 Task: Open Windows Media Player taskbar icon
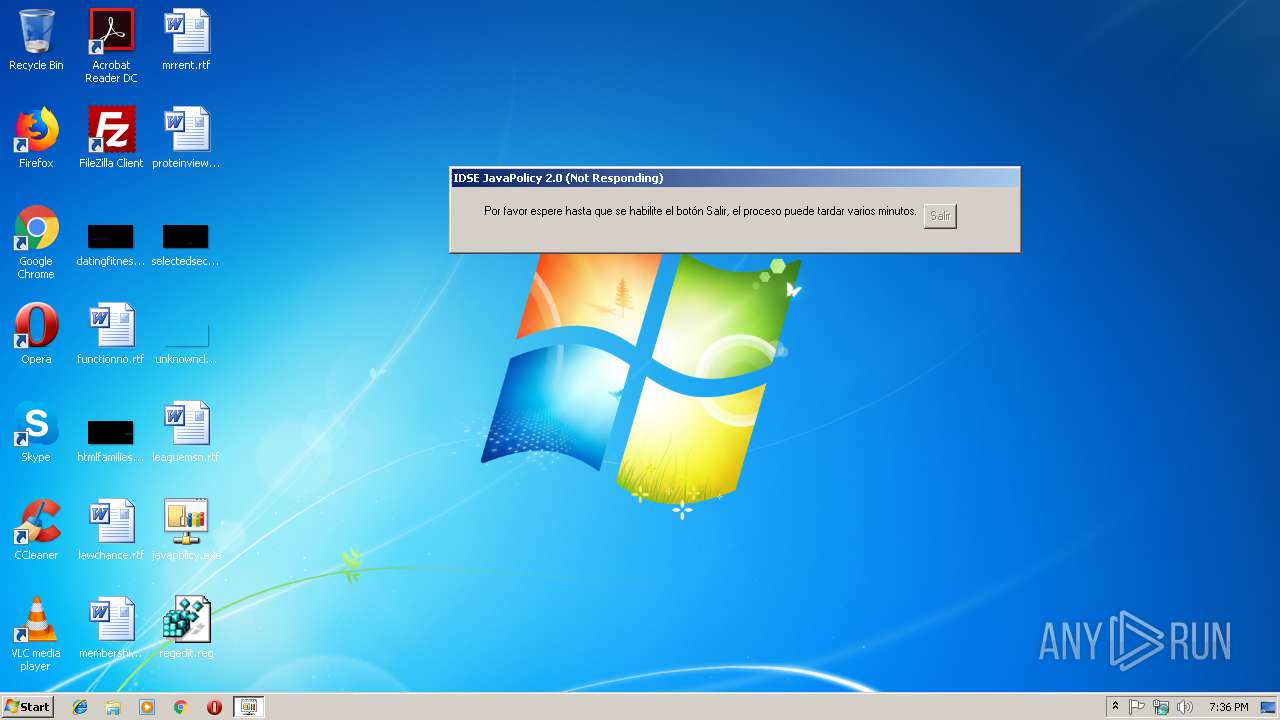pyautogui.click(x=147, y=707)
